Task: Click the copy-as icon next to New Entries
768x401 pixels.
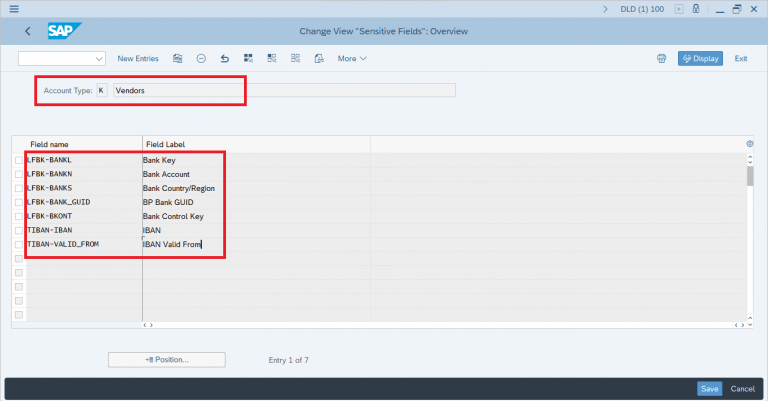Action: [178, 58]
